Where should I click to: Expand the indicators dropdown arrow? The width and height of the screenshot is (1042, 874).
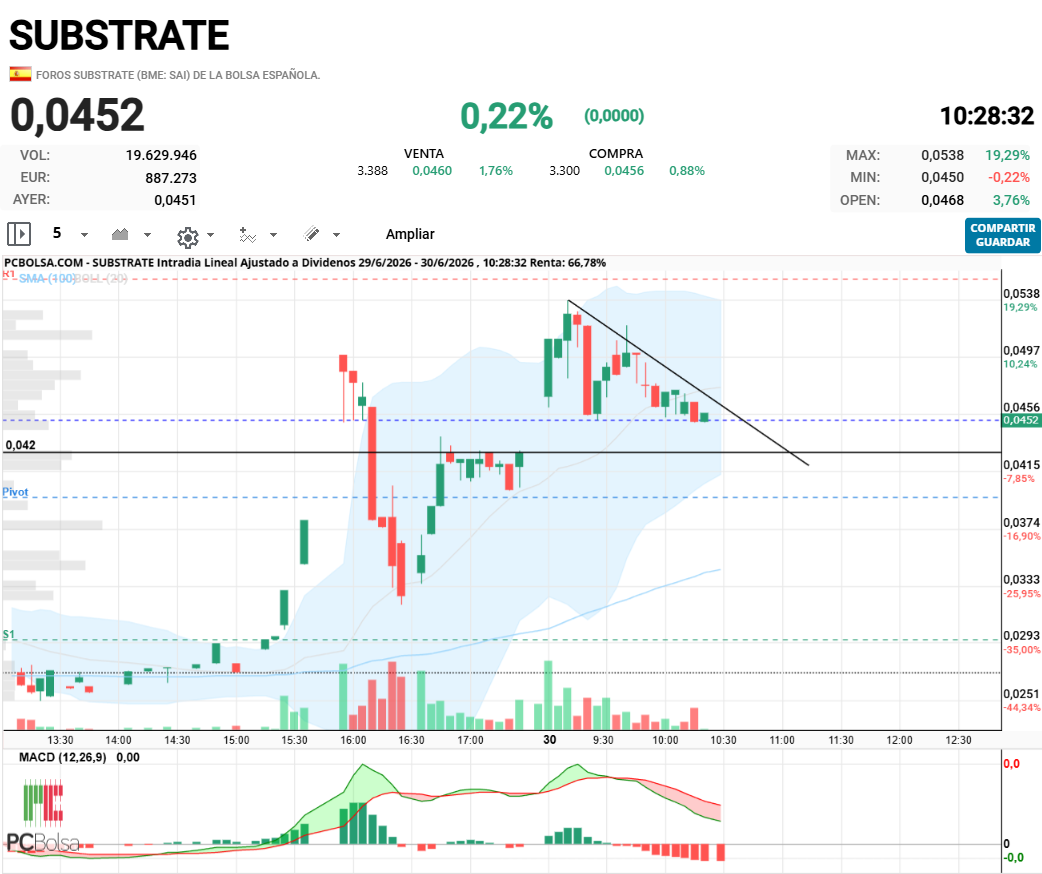273,235
